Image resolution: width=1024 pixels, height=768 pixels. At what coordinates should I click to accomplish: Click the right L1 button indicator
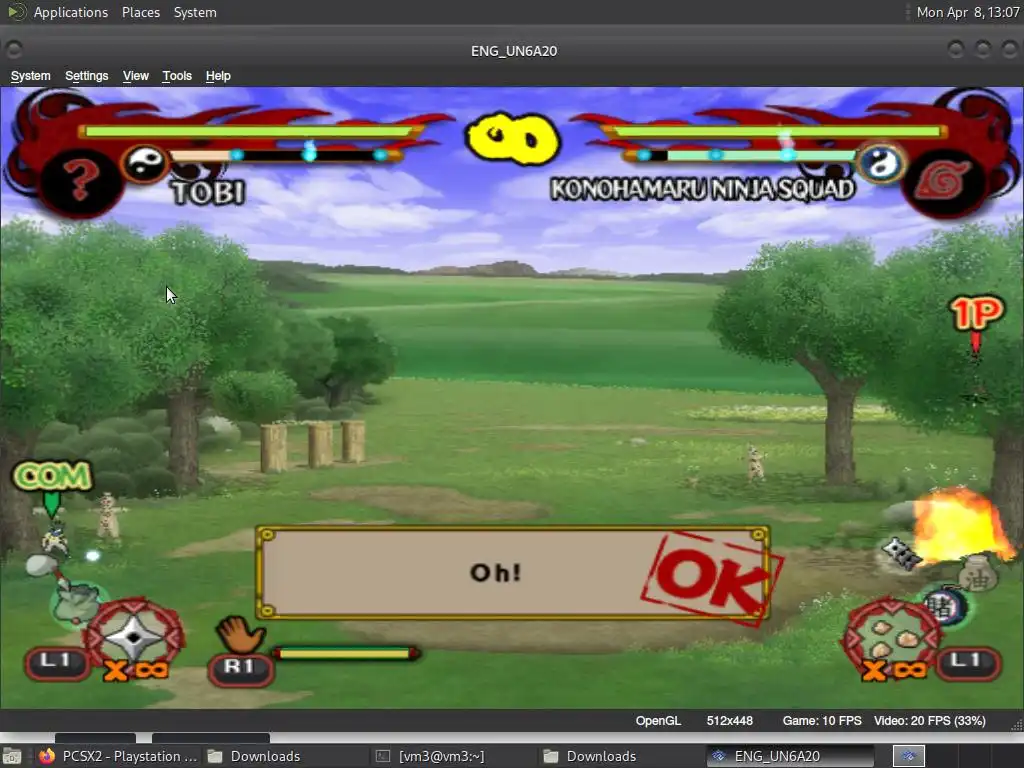(x=968, y=662)
